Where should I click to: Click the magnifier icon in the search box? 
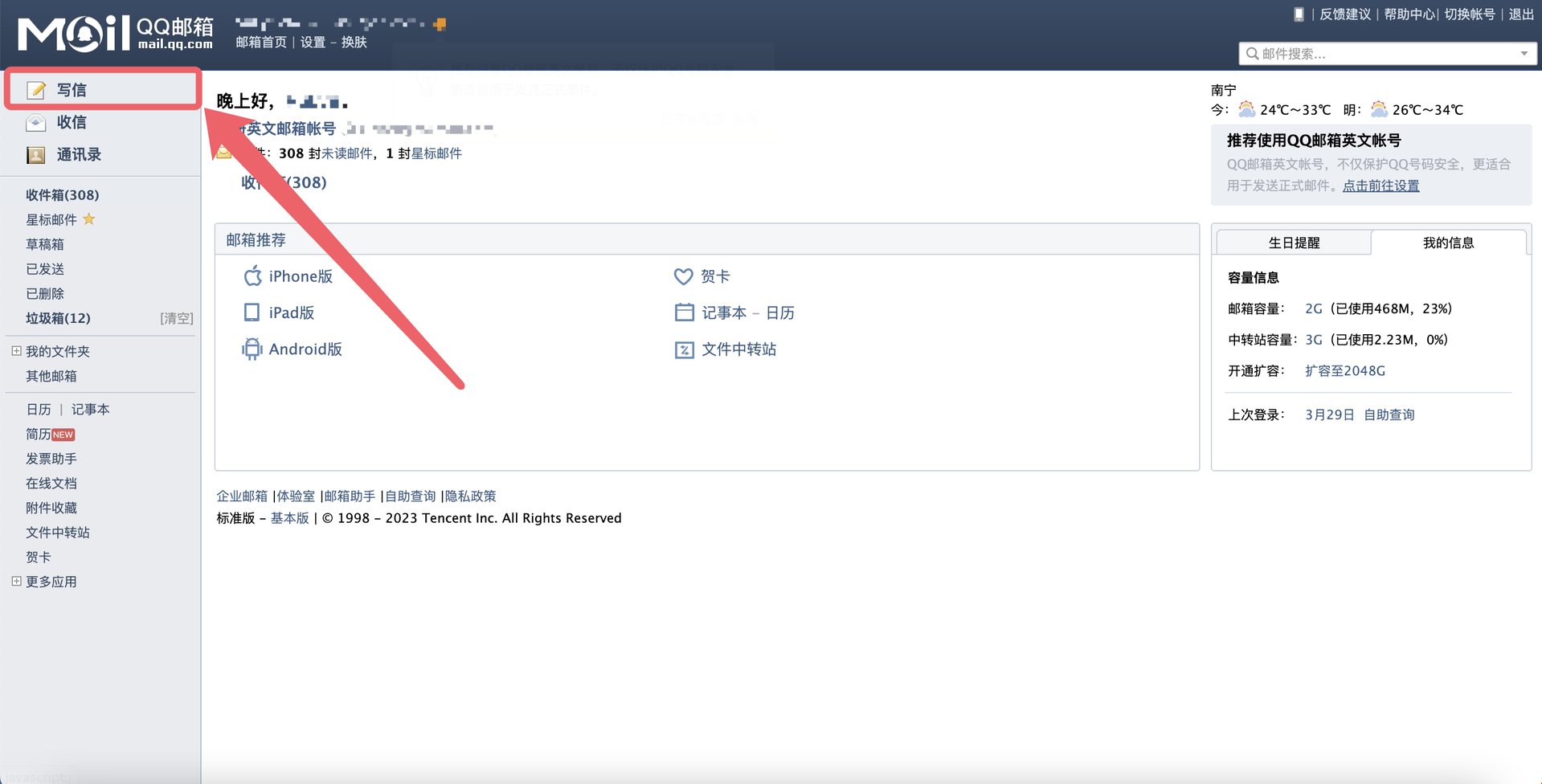coord(1253,53)
